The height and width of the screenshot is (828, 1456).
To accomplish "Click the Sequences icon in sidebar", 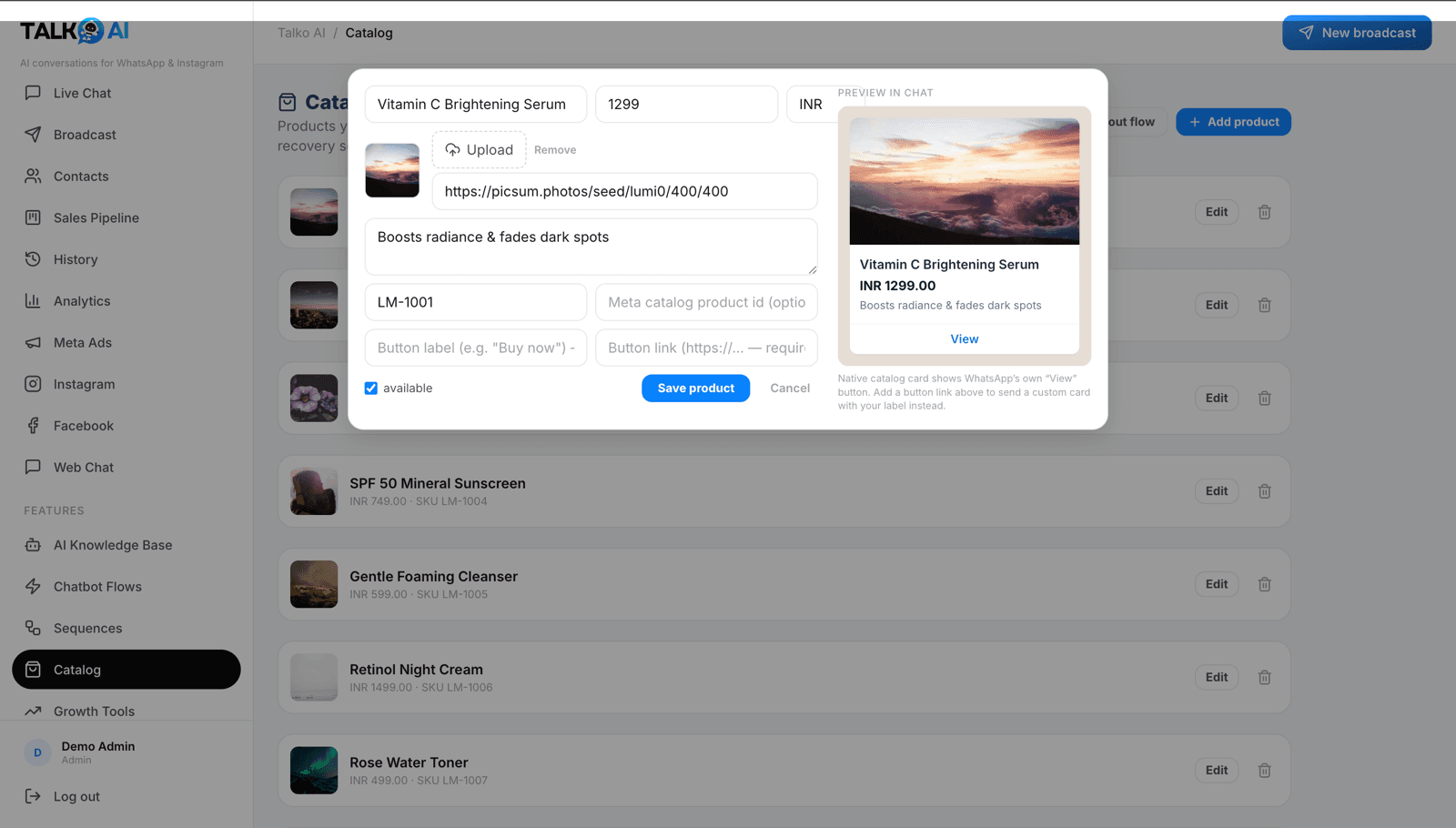I will tap(33, 628).
